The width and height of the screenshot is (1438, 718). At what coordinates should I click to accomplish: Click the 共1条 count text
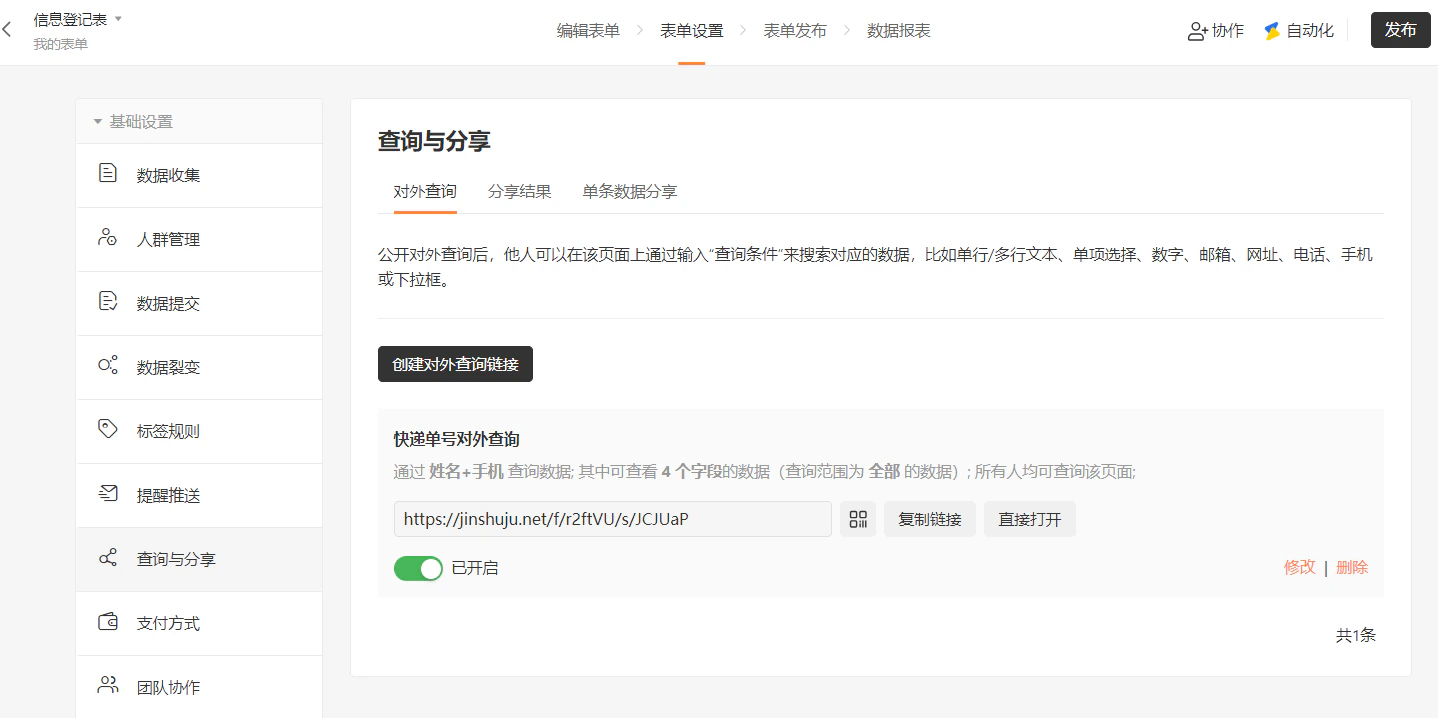click(x=1356, y=635)
